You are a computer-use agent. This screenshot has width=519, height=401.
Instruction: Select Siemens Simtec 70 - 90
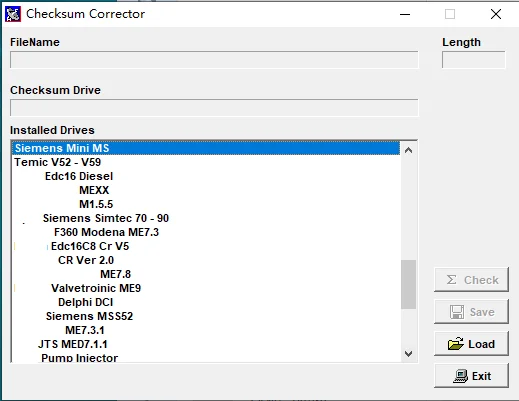pyautogui.click(x=106, y=218)
